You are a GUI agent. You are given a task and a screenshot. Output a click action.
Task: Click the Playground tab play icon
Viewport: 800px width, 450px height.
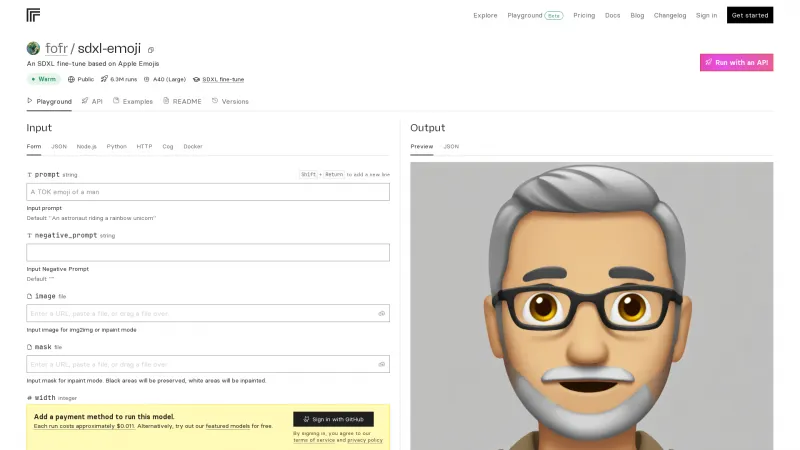[30, 101]
